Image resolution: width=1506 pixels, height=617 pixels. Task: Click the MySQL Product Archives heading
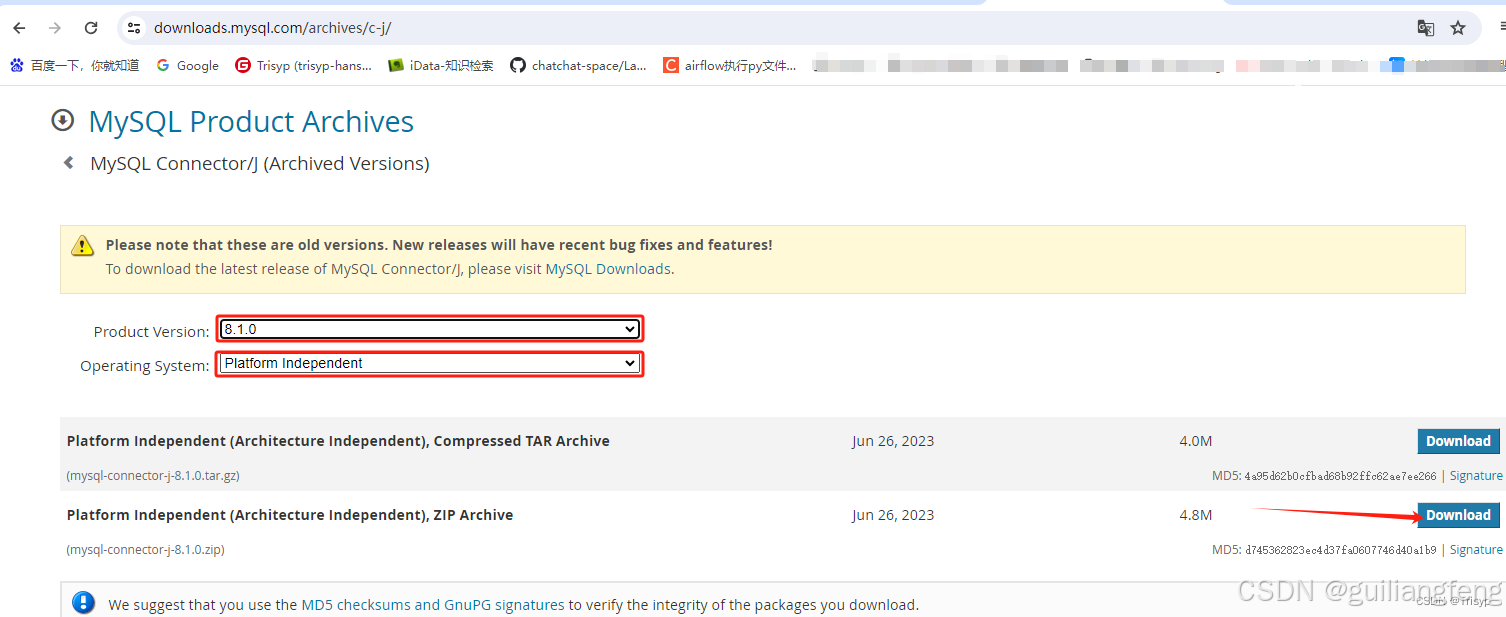click(251, 121)
